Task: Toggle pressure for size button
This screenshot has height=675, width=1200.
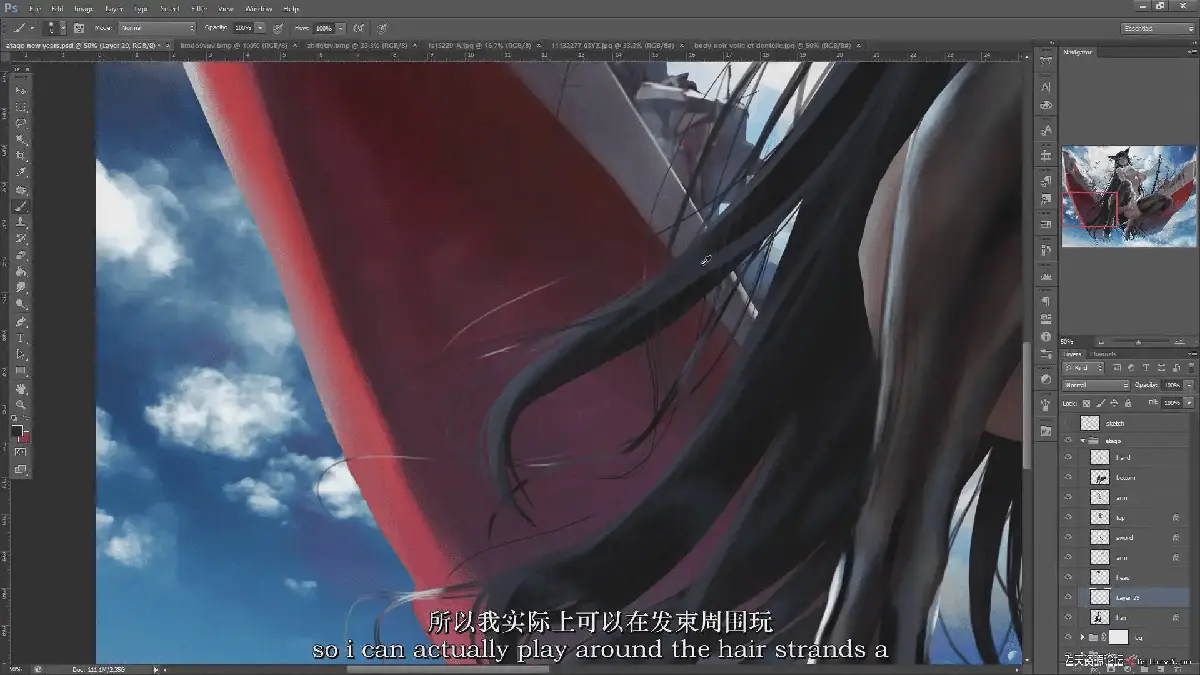Action: tap(383, 28)
